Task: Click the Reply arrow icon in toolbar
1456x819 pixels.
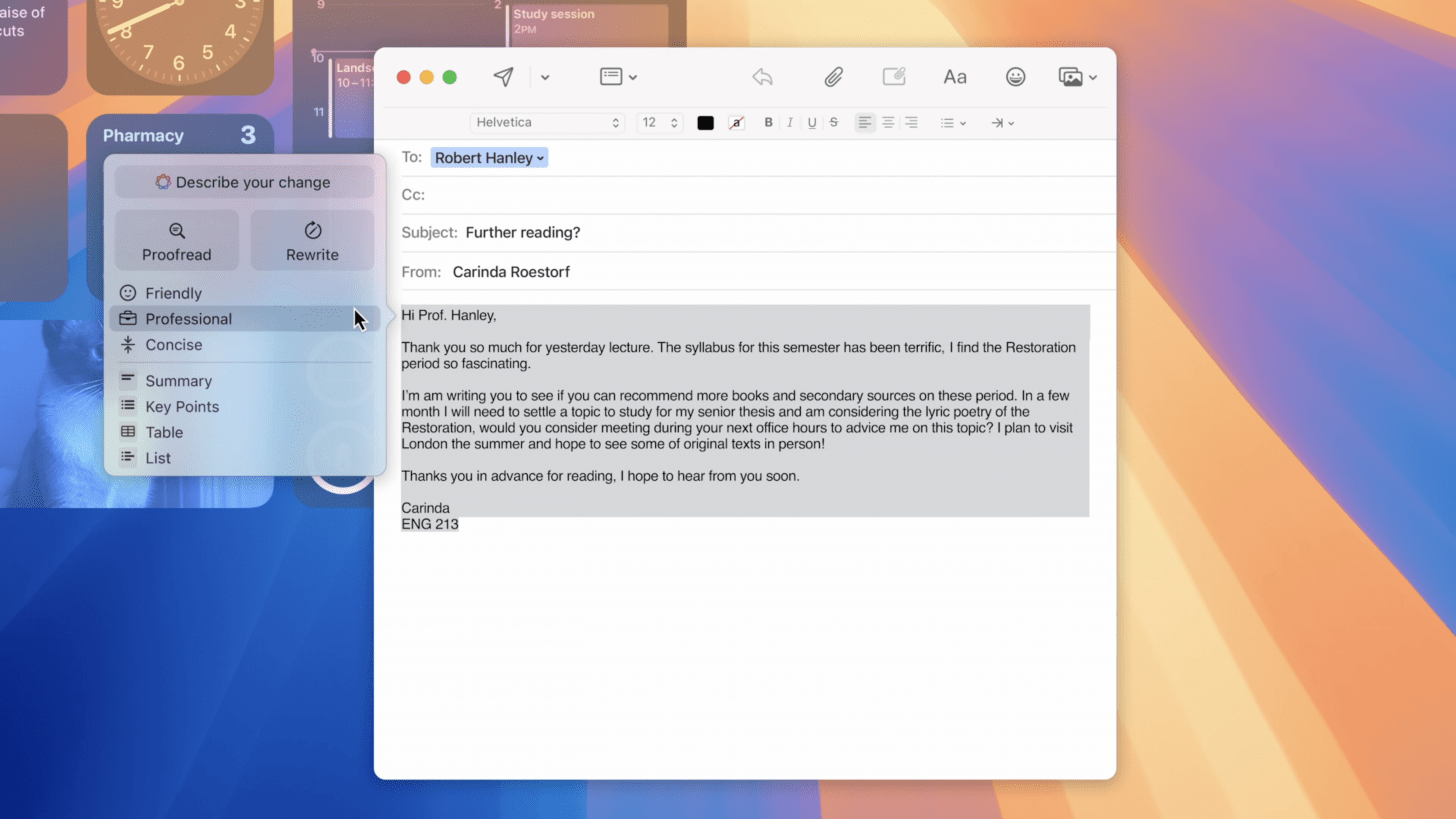Action: click(762, 77)
